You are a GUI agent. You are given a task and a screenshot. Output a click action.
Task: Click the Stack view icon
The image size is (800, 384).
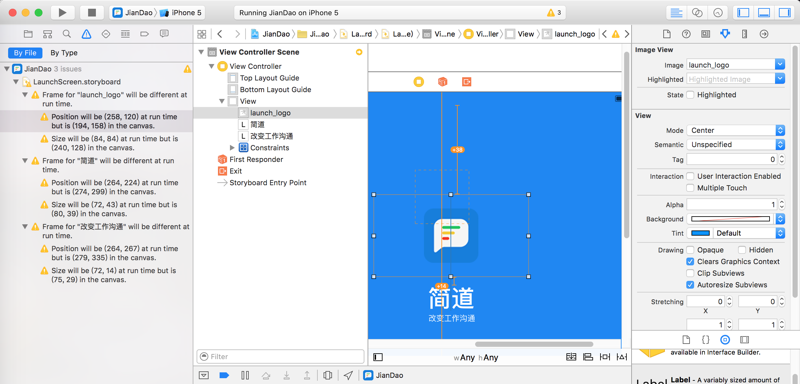pyautogui.click(x=571, y=357)
